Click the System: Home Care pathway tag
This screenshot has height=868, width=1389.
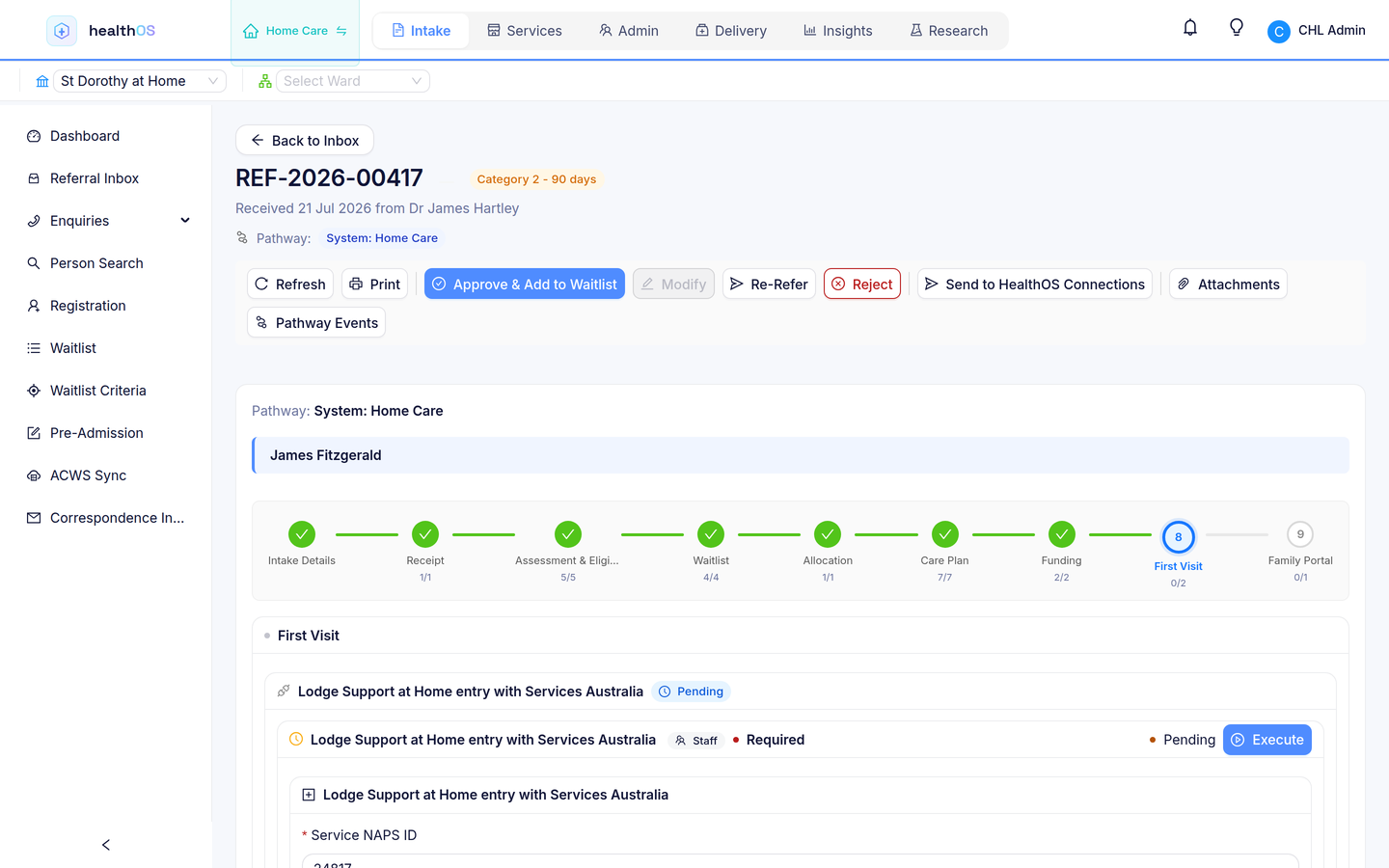click(x=382, y=238)
